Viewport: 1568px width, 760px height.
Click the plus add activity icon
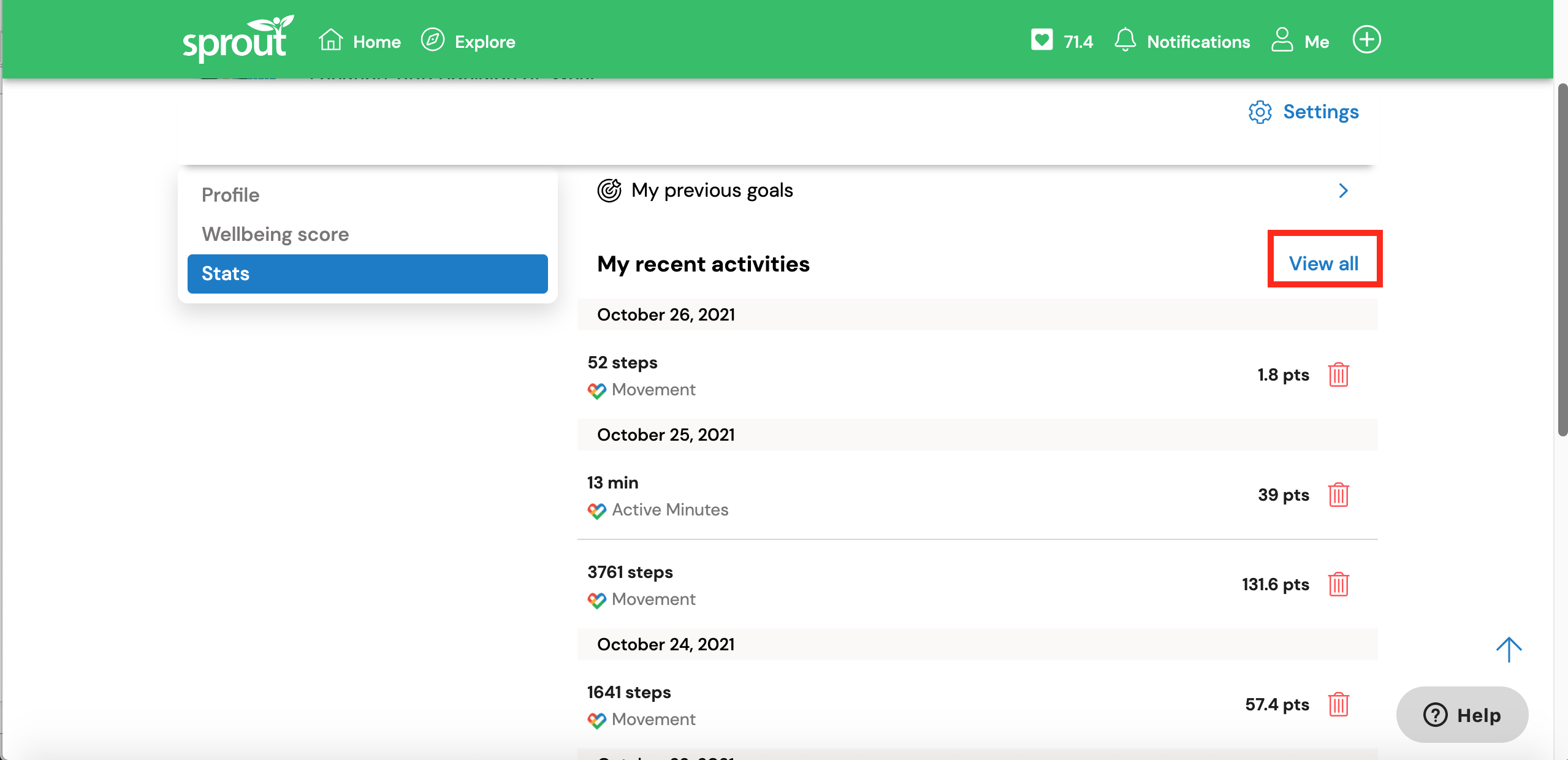tap(1366, 40)
